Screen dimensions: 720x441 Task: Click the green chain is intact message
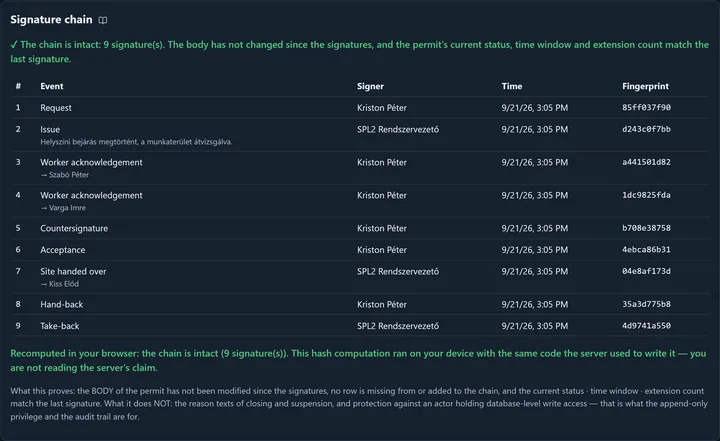tap(360, 52)
